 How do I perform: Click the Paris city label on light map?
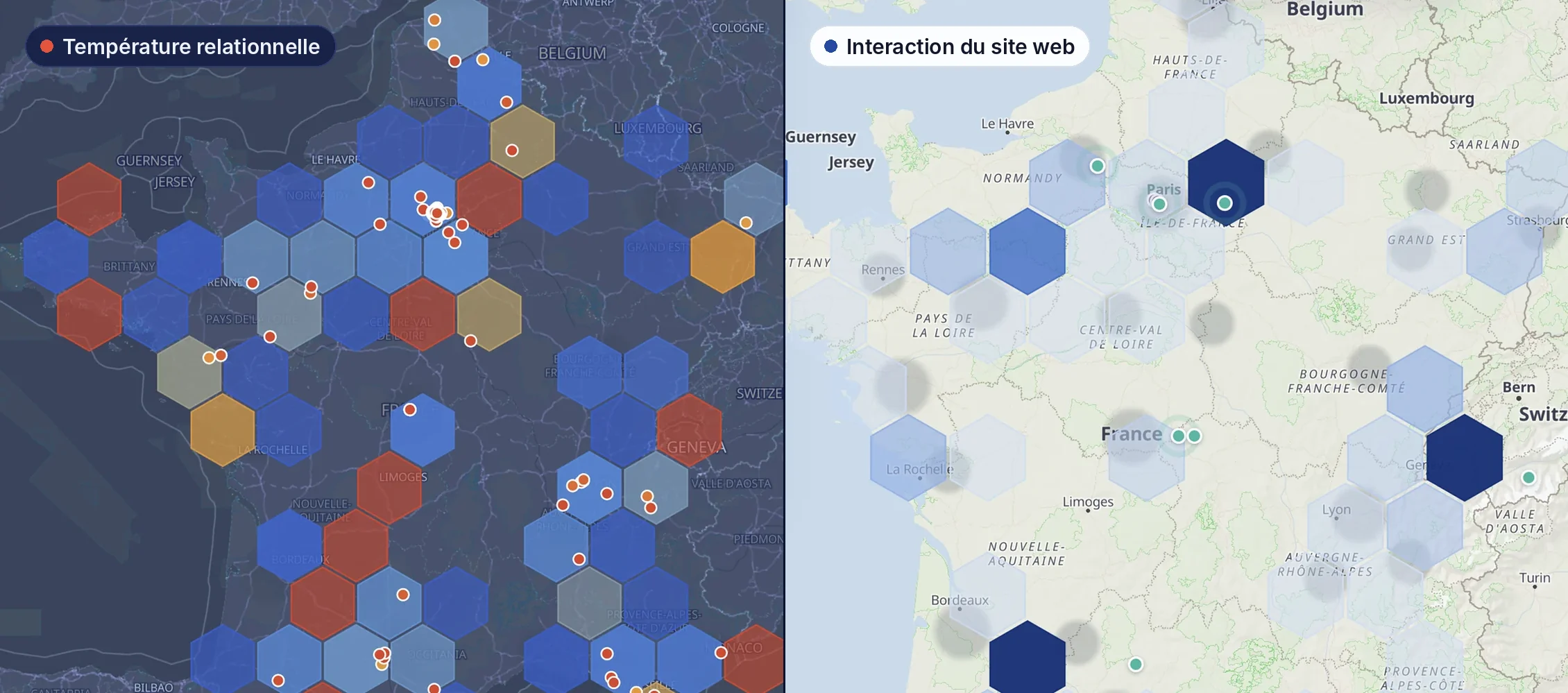[1164, 189]
